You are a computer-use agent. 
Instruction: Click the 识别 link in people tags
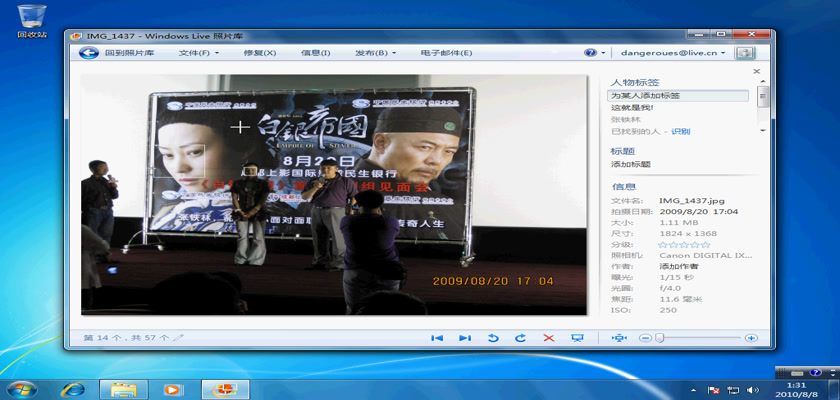680,131
